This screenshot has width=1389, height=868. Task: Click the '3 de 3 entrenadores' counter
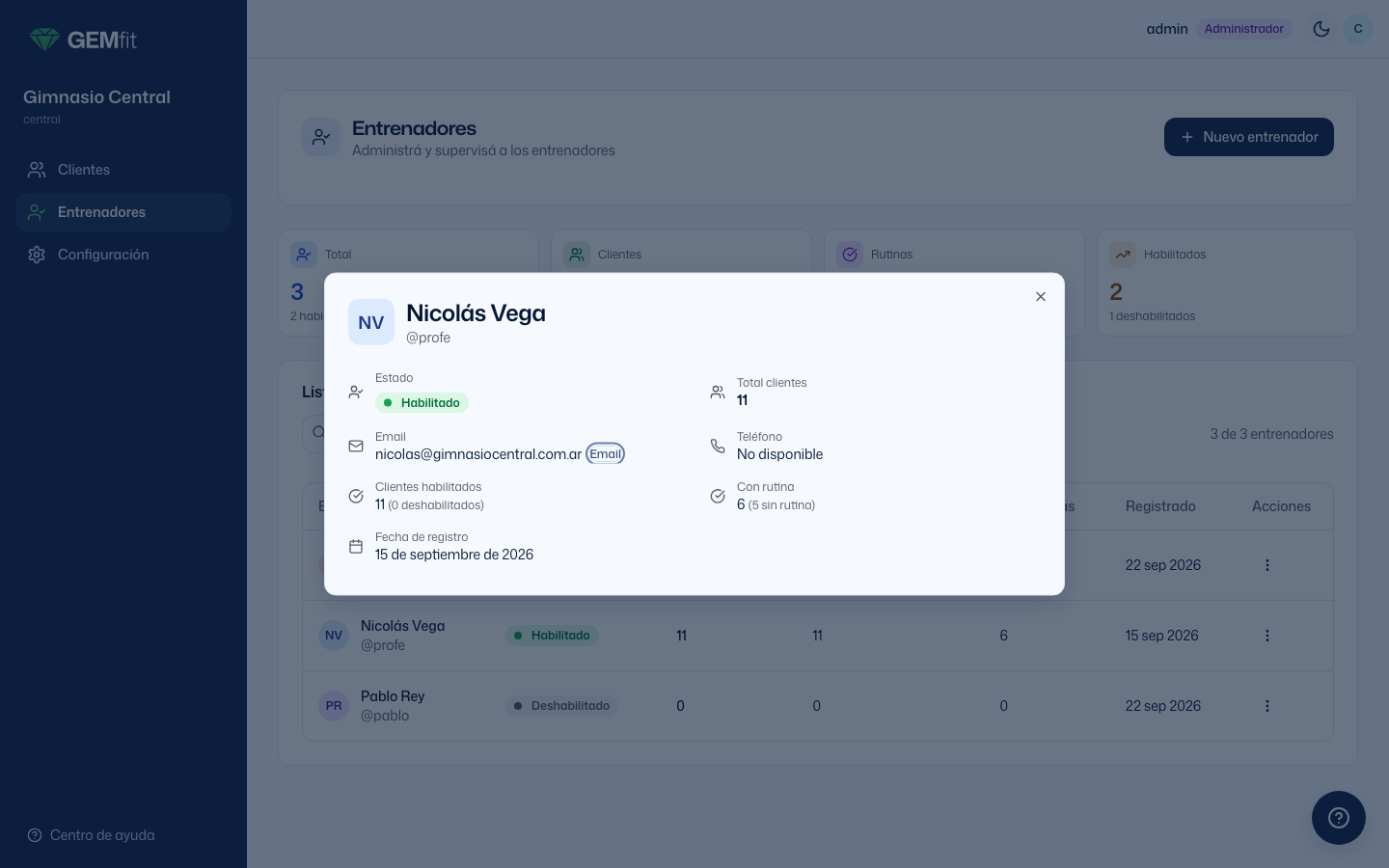(x=1271, y=434)
